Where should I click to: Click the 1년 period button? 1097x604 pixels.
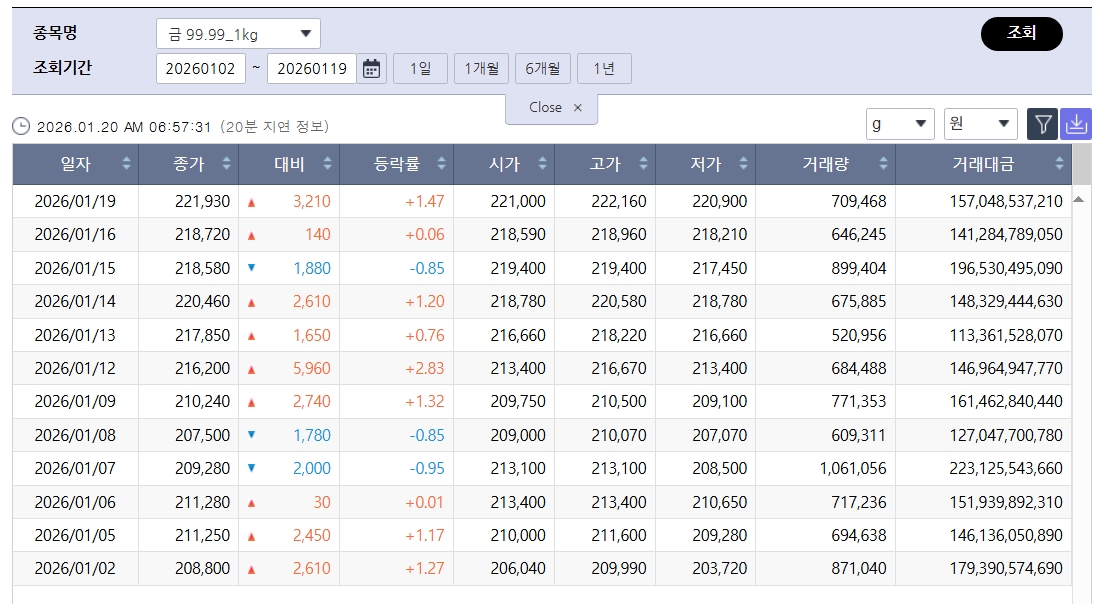click(604, 69)
